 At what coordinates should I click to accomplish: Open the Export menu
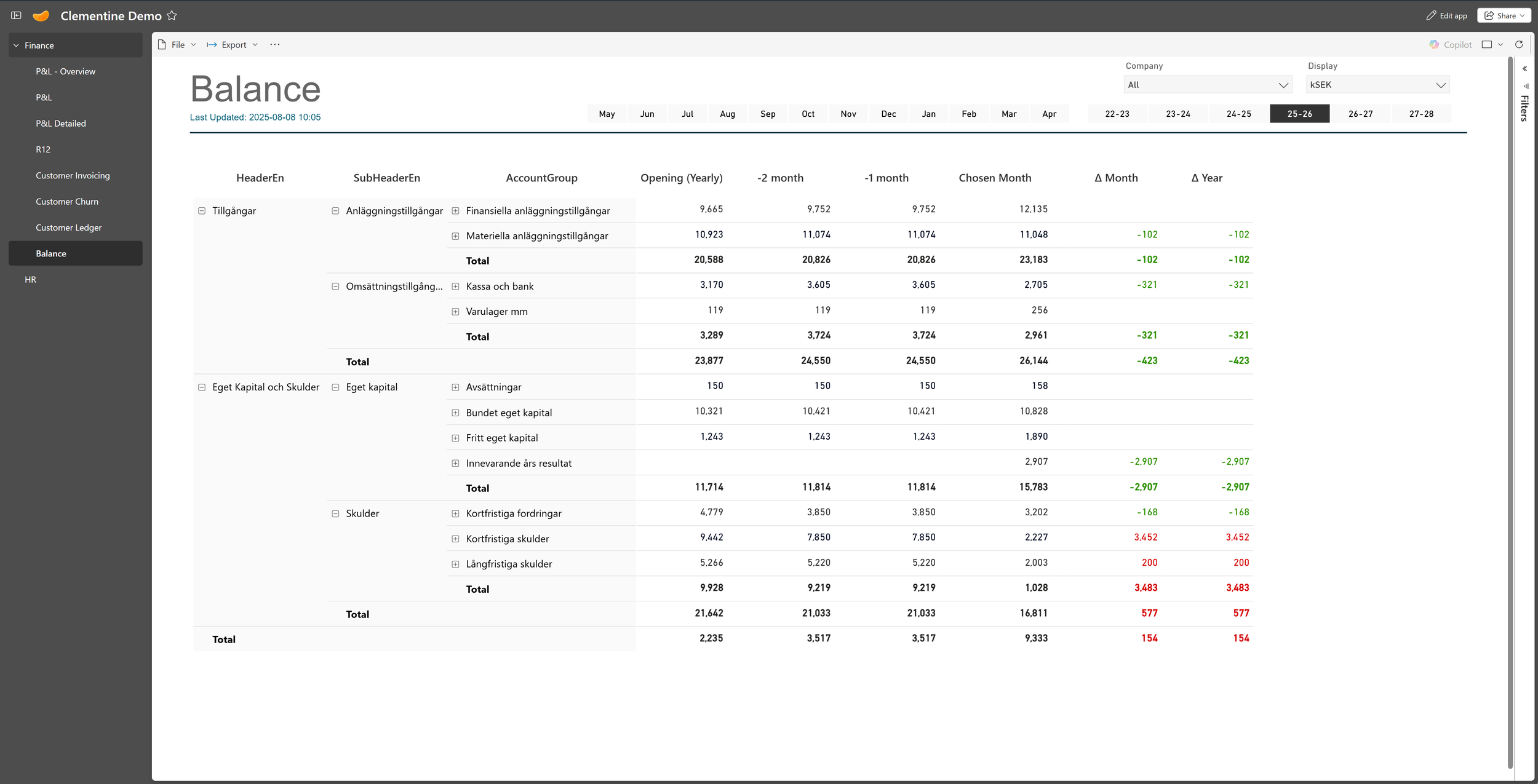pyautogui.click(x=233, y=44)
